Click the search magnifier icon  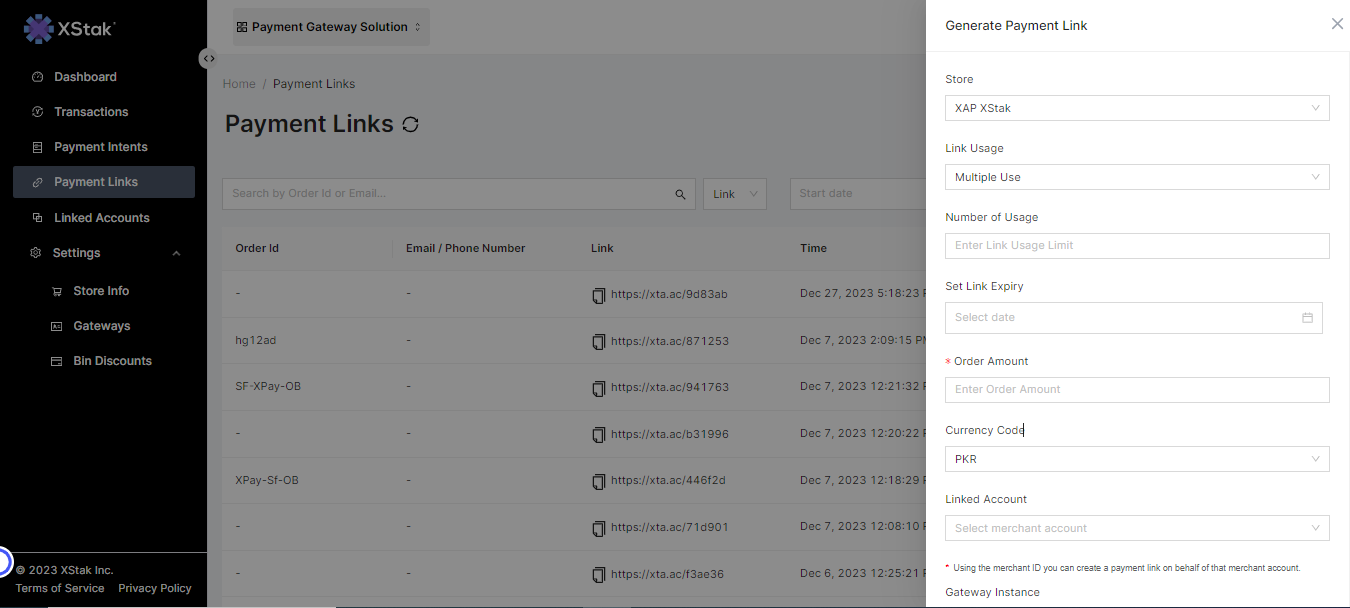pyautogui.click(x=681, y=194)
